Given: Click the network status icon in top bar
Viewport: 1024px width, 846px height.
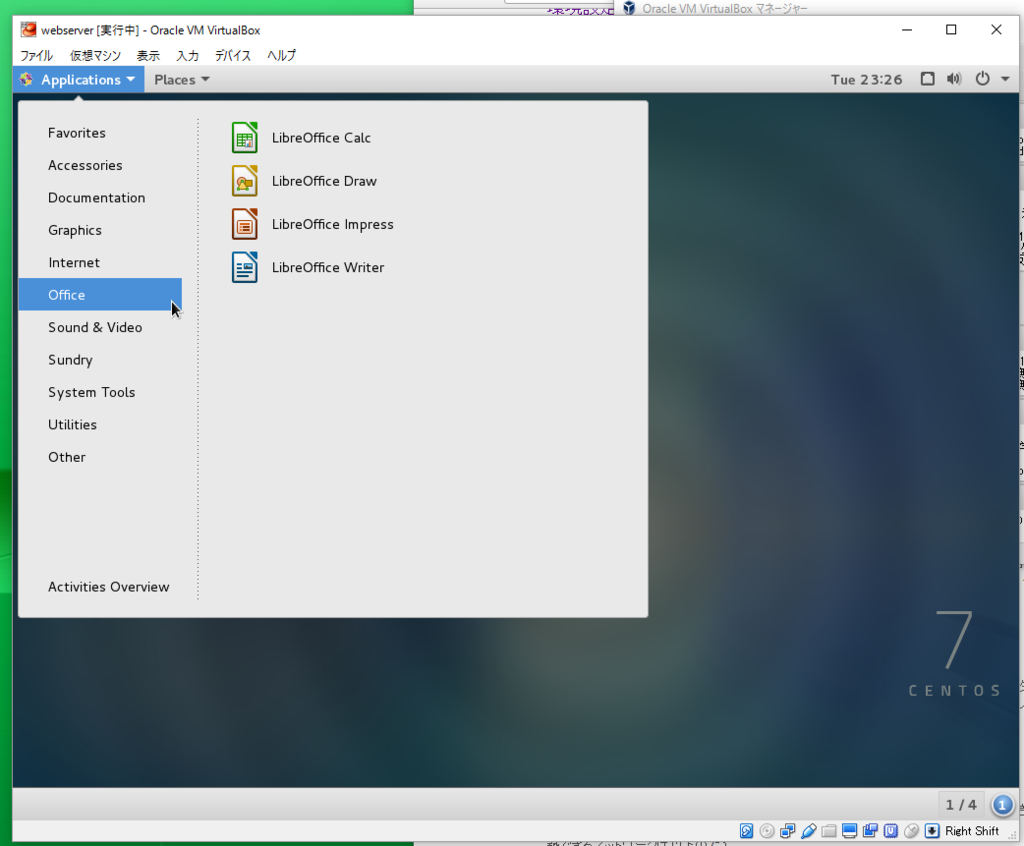Looking at the screenshot, I should (927, 79).
